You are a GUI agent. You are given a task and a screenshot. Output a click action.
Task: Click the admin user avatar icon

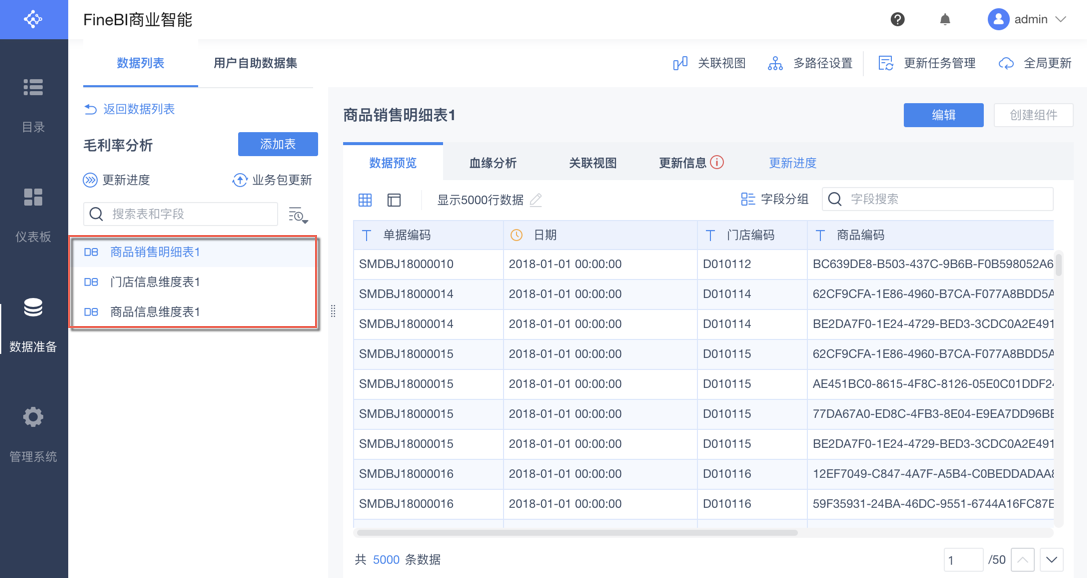(x=998, y=19)
